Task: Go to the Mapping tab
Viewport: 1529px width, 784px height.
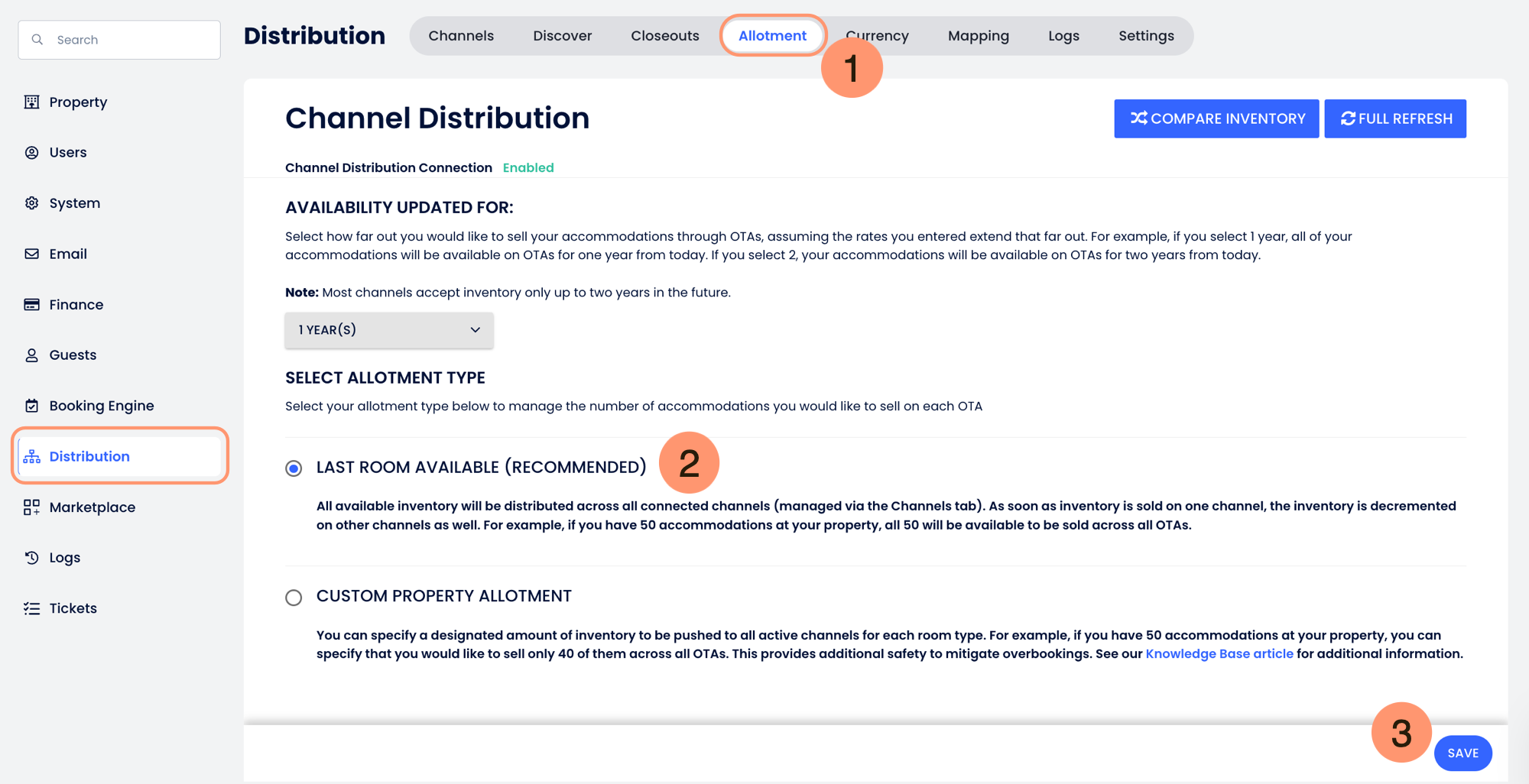Action: (x=978, y=36)
